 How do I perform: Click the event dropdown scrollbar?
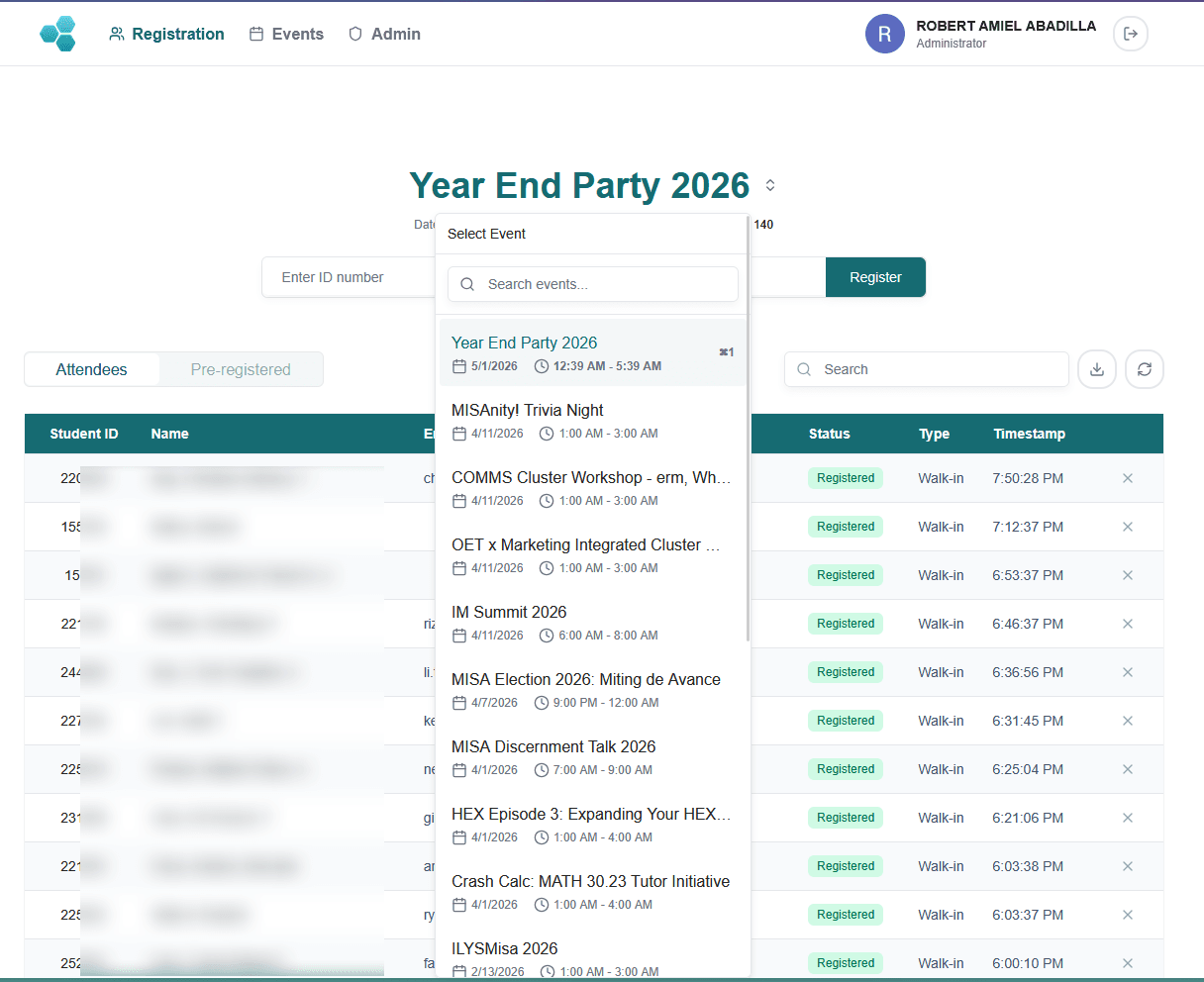click(x=749, y=428)
